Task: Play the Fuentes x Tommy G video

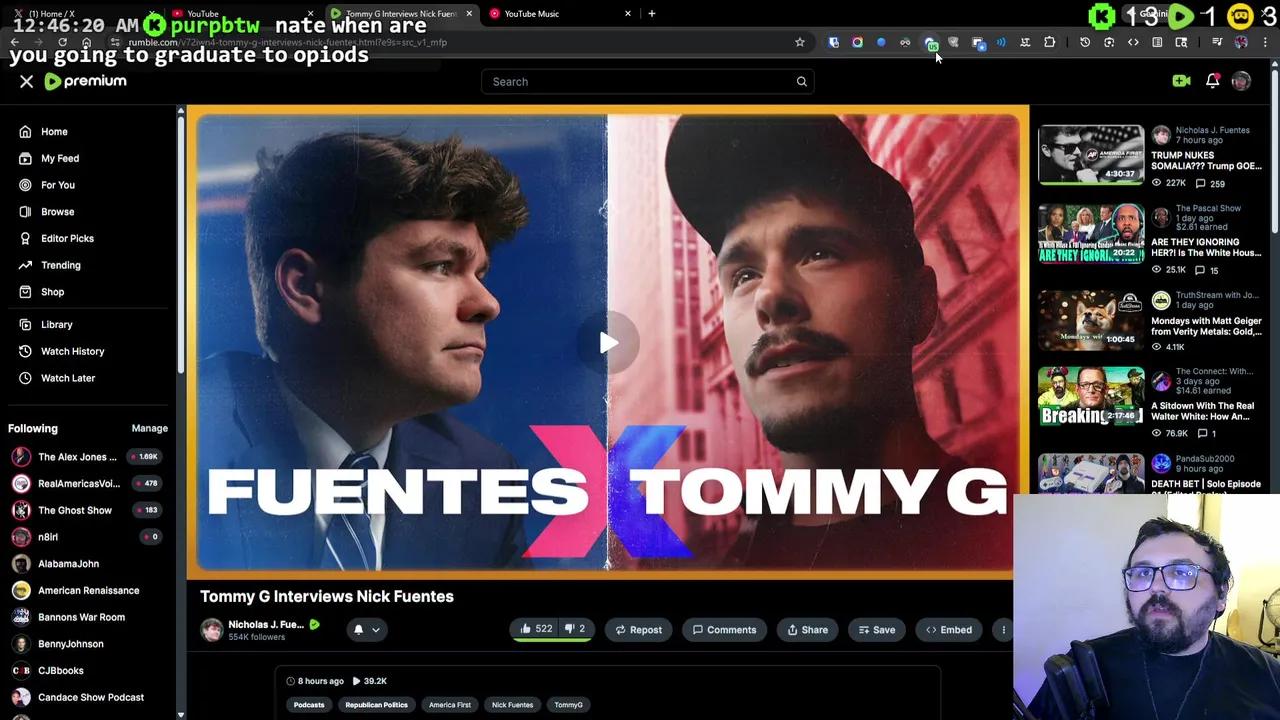Action: coord(608,343)
